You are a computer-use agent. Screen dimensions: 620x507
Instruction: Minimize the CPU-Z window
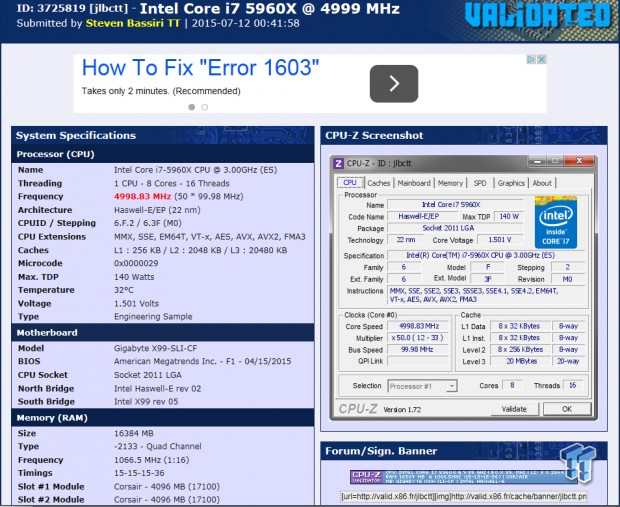(537, 161)
